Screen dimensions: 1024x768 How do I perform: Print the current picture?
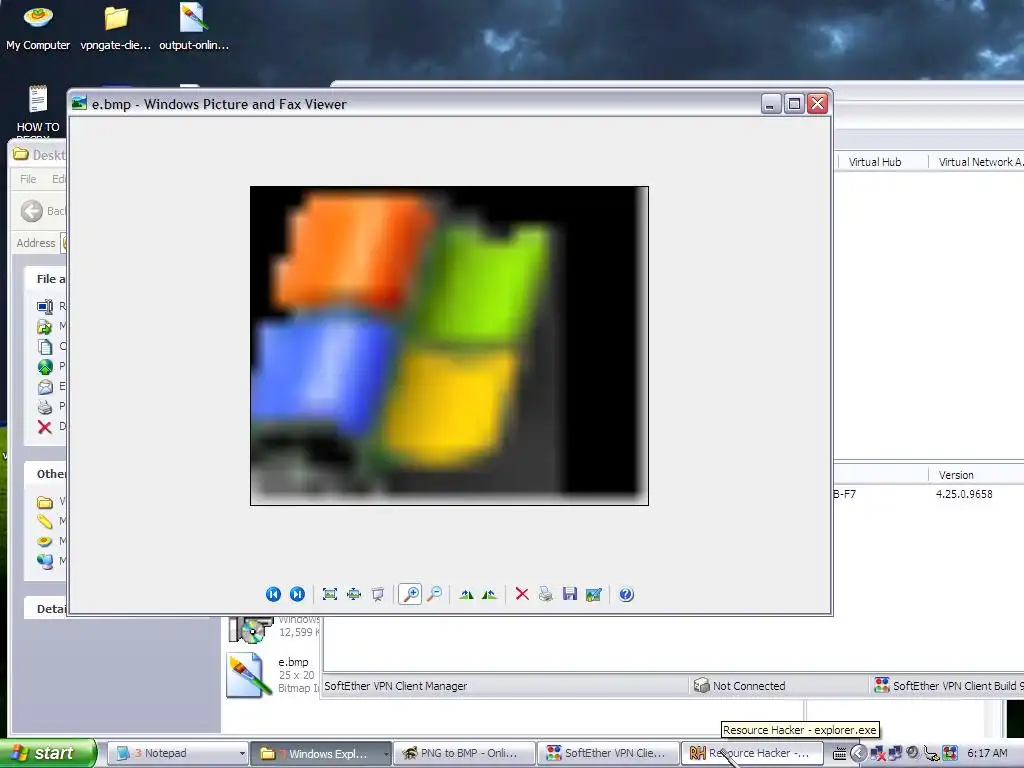546,594
